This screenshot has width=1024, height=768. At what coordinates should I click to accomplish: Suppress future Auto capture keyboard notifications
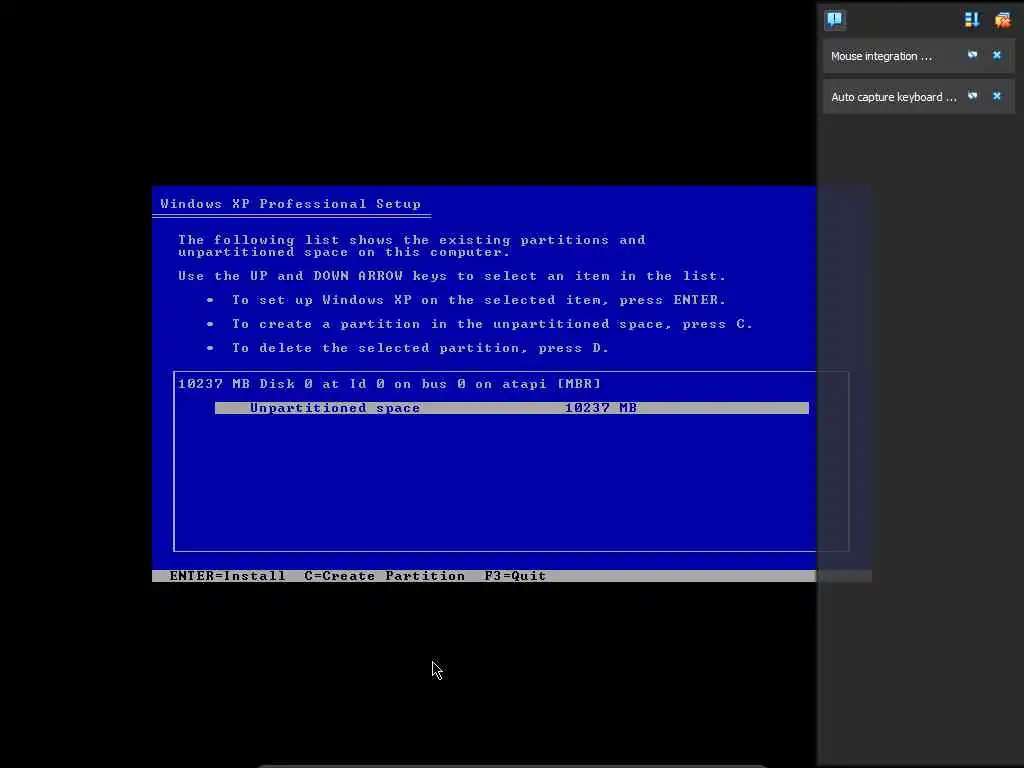972,97
